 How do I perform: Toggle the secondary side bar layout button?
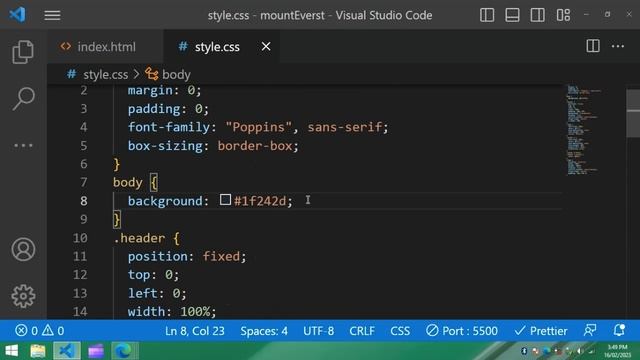pos(538,15)
